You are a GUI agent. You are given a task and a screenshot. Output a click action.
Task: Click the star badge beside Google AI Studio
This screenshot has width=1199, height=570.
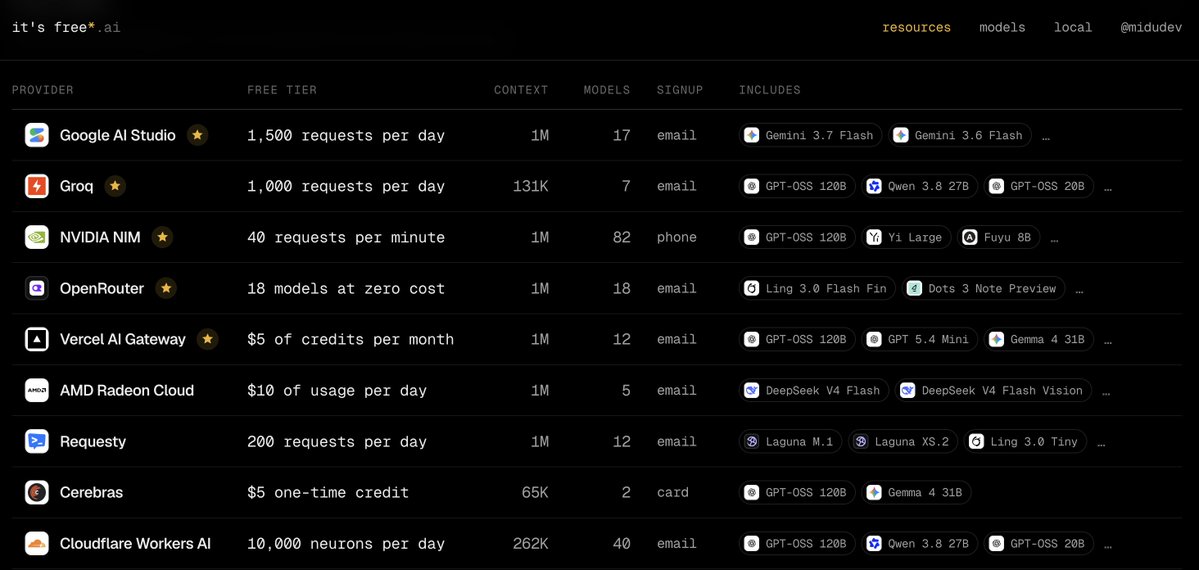197,135
